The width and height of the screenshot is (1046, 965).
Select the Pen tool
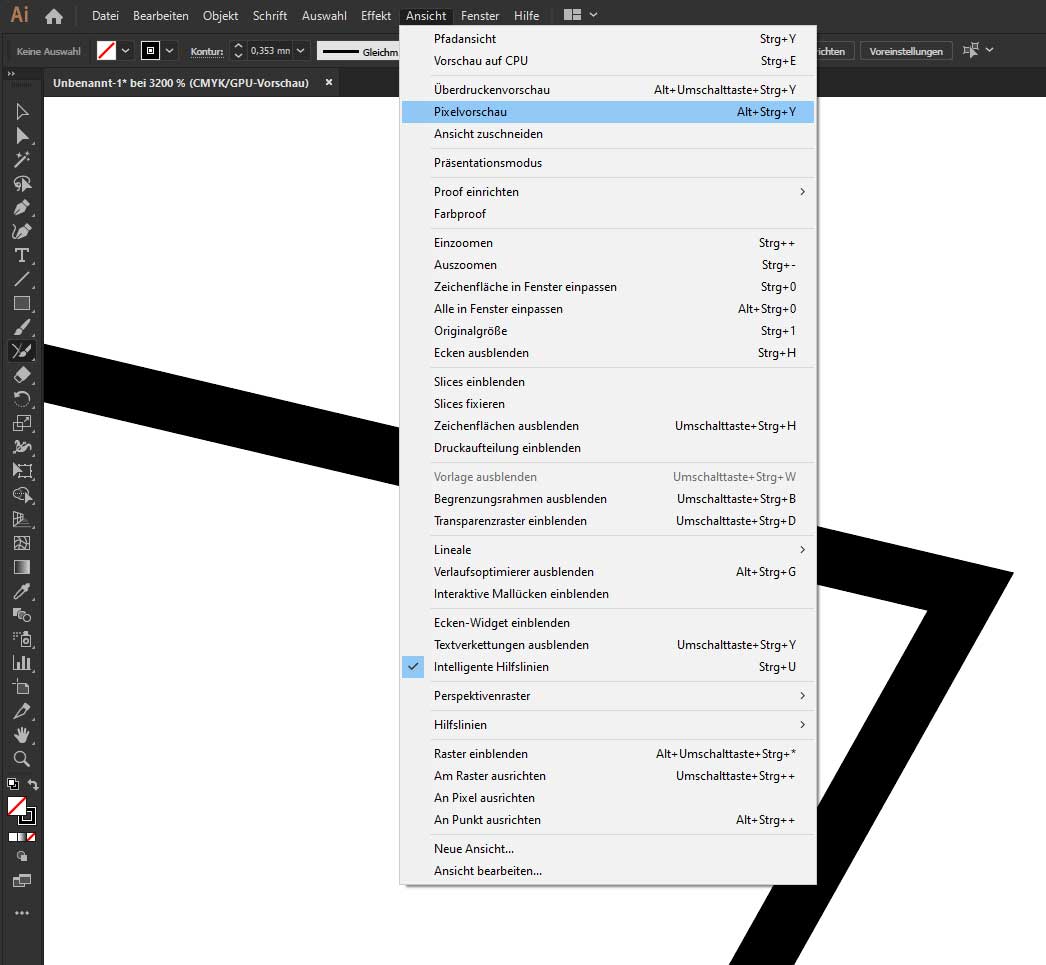tap(20, 207)
